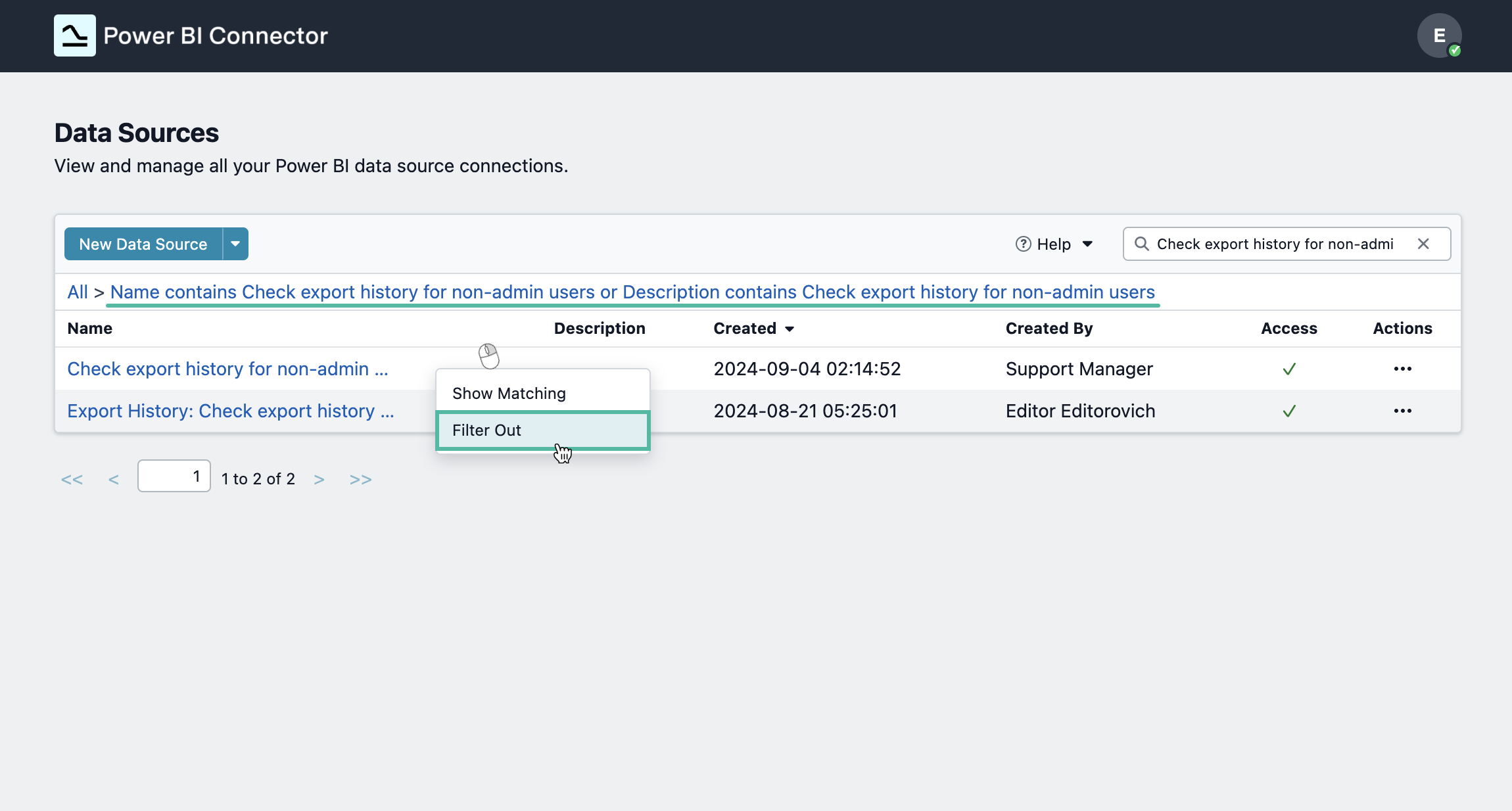The width and height of the screenshot is (1512, 811).
Task: Open the Help dropdown menu
Action: (1054, 244)
